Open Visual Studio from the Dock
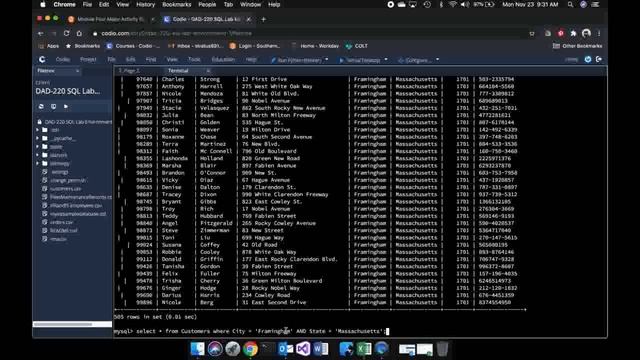 click(x=303, y=349)
